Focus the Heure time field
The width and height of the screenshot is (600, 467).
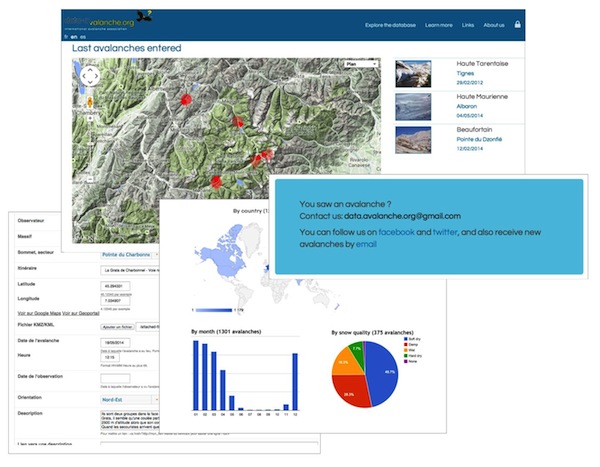[x=110, y=357]
